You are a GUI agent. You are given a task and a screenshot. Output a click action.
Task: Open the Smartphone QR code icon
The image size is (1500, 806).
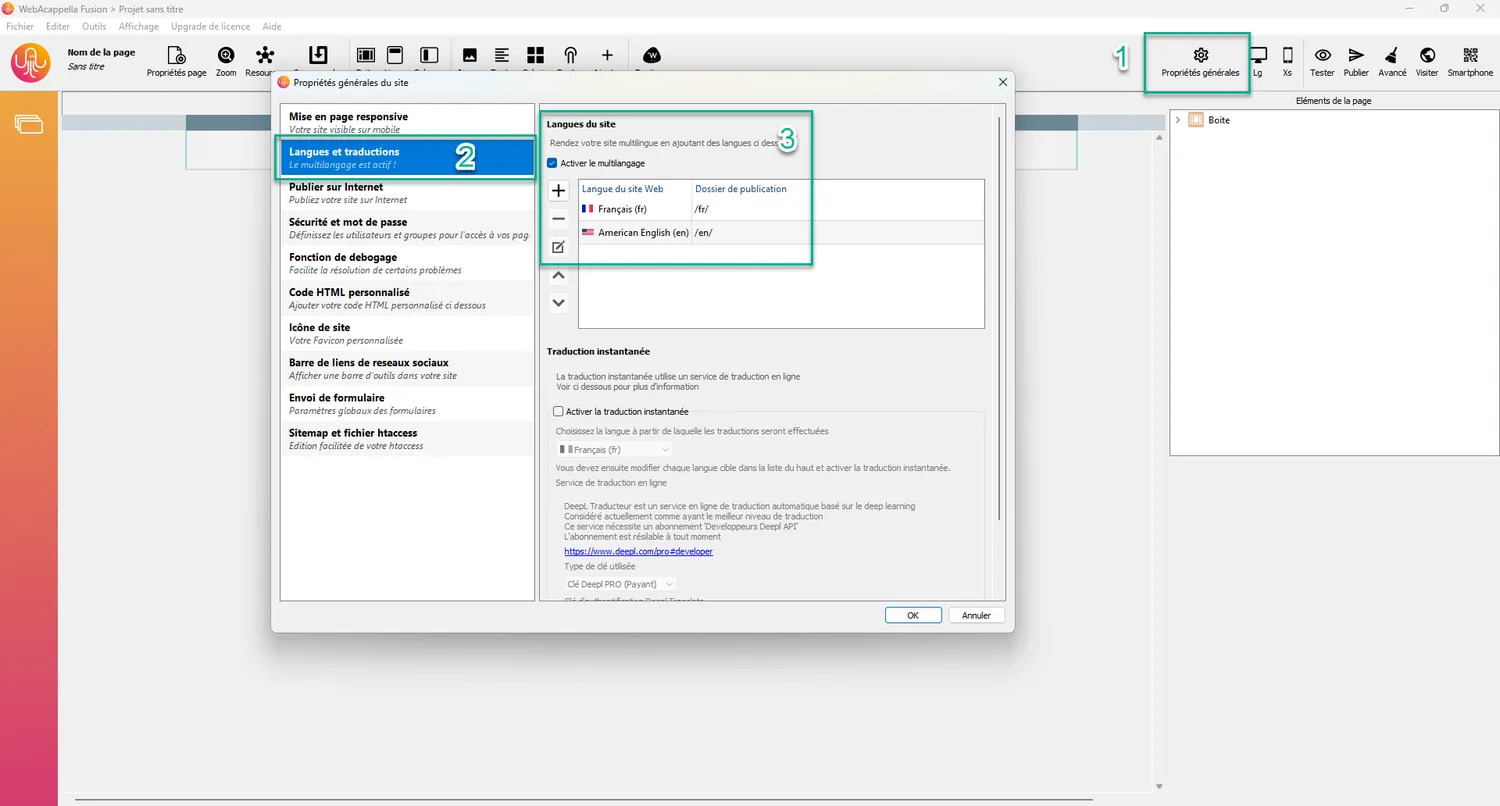[x=1469, y=55]
